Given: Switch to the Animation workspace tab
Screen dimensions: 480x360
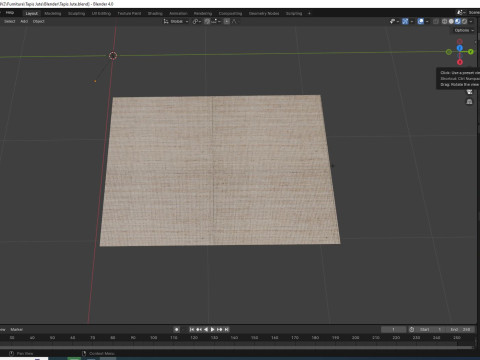Looking at the screenshot, I should (x=178, y=13).
